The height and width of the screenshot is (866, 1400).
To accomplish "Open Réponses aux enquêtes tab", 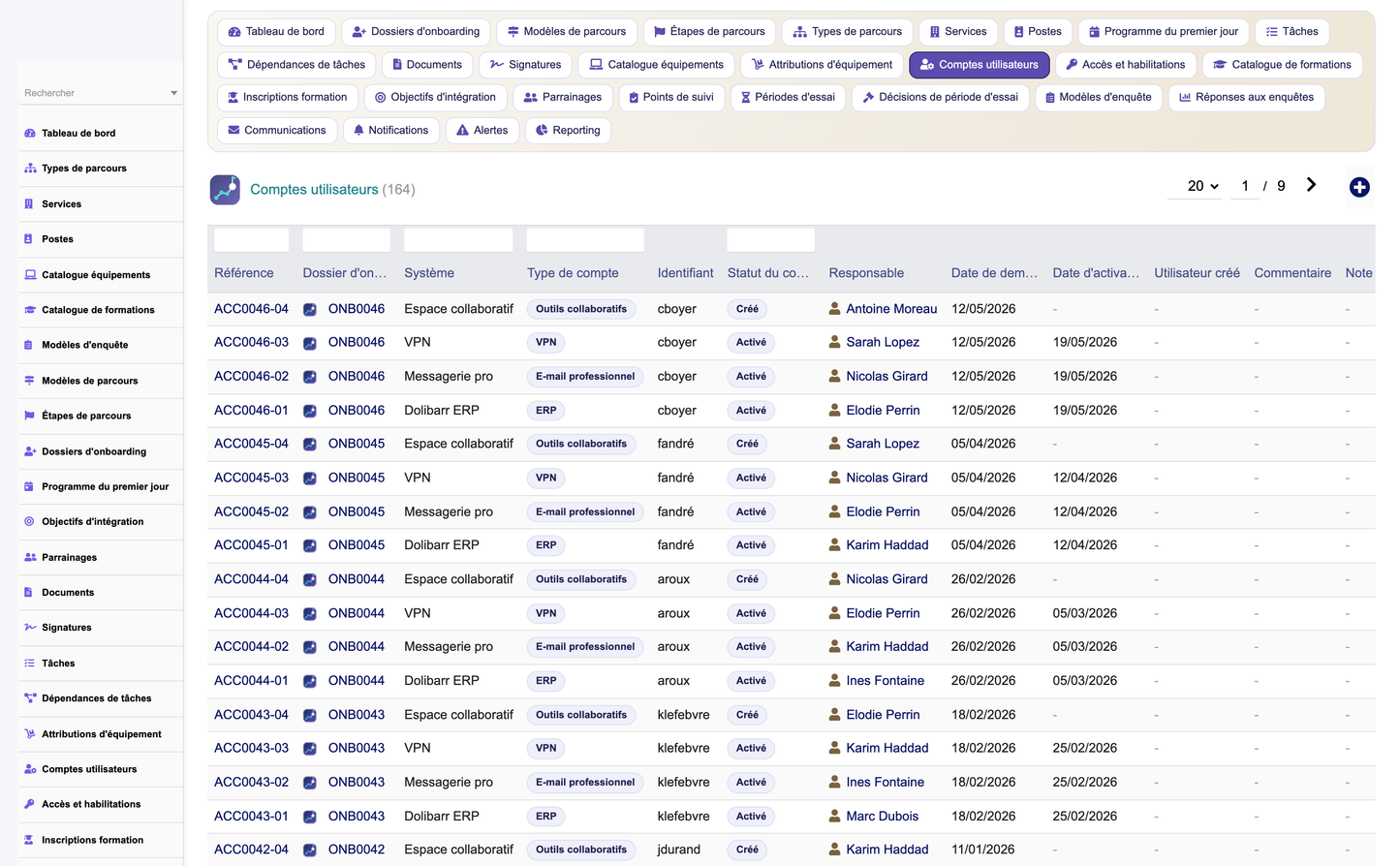I will pyautogui.click(x=1246, y=97).
